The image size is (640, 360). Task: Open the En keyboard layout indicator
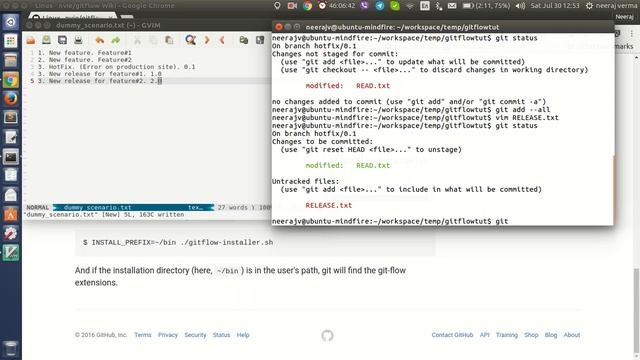[x=424, y=6]
